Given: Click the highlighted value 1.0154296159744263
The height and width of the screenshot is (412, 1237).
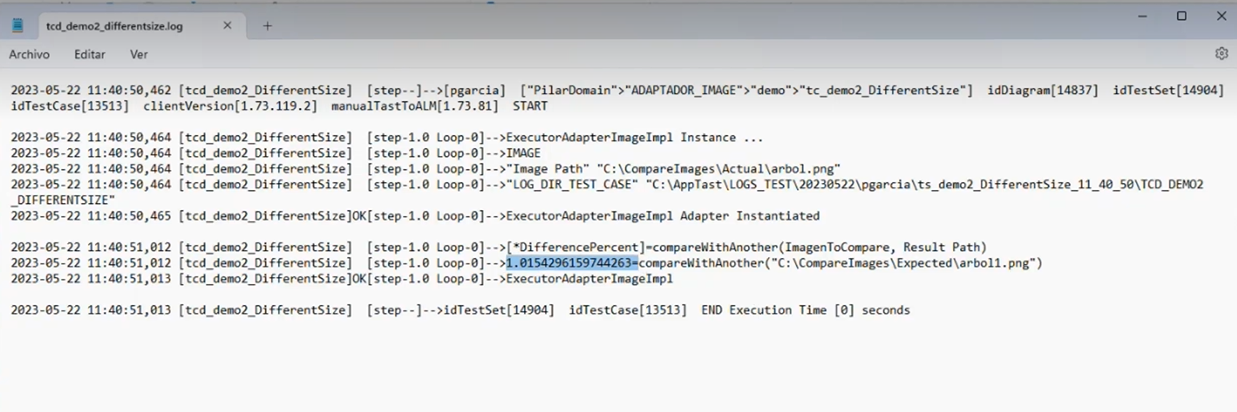Looking at the screenshot, I should [x=569, y=263].
